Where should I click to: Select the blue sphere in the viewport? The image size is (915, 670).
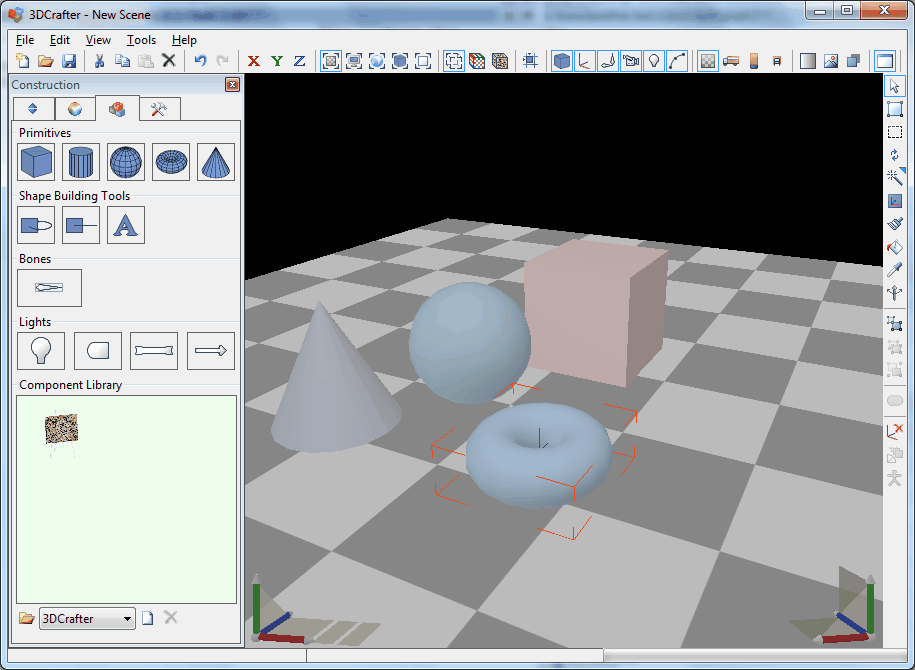[470, 343]
